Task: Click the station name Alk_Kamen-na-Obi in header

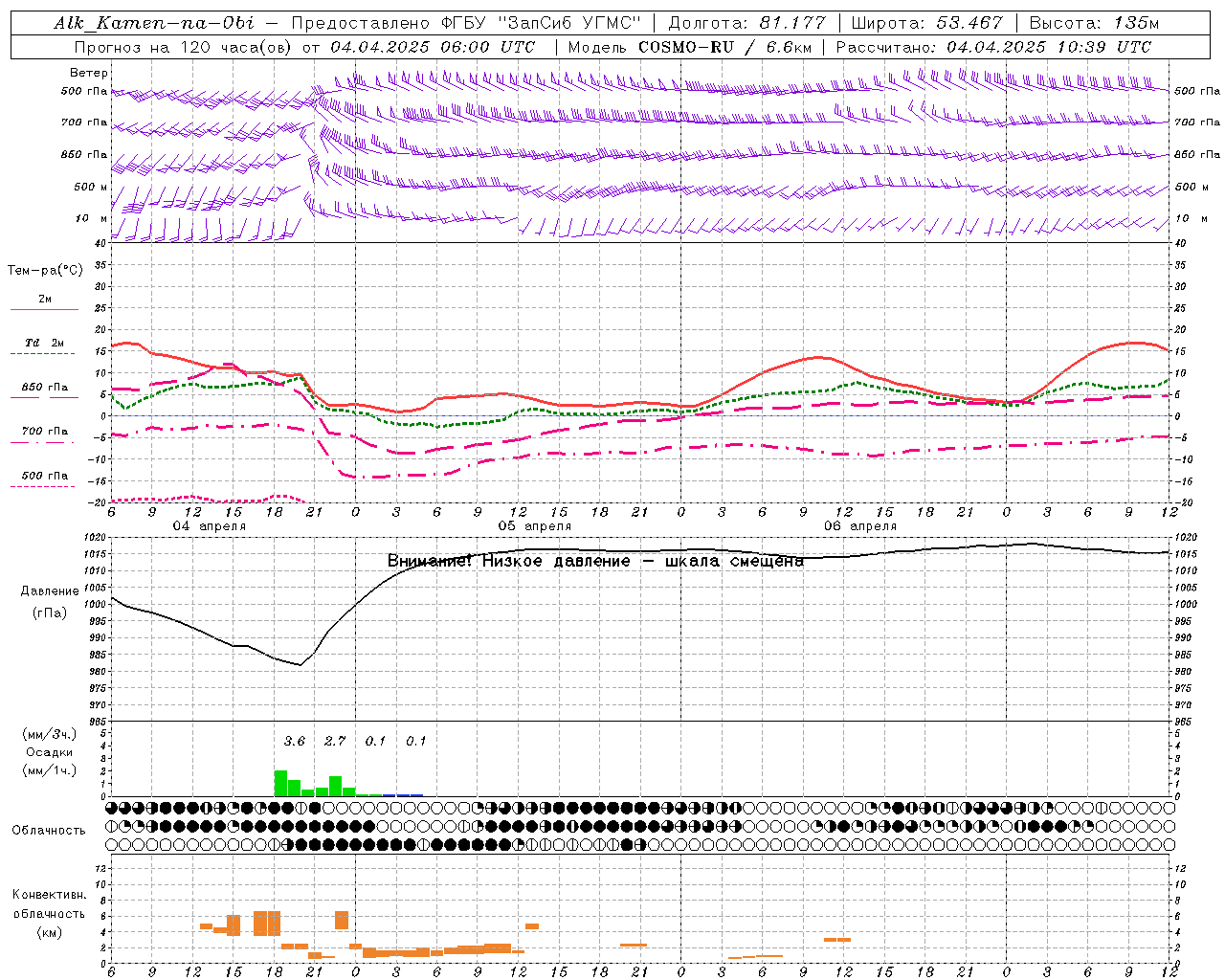Action: click(154, 23)
